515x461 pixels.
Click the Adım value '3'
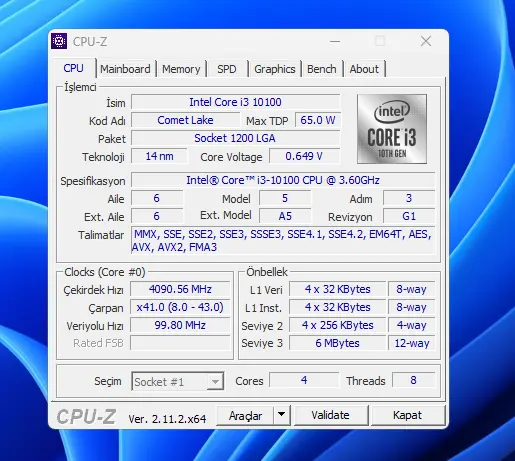409,198
